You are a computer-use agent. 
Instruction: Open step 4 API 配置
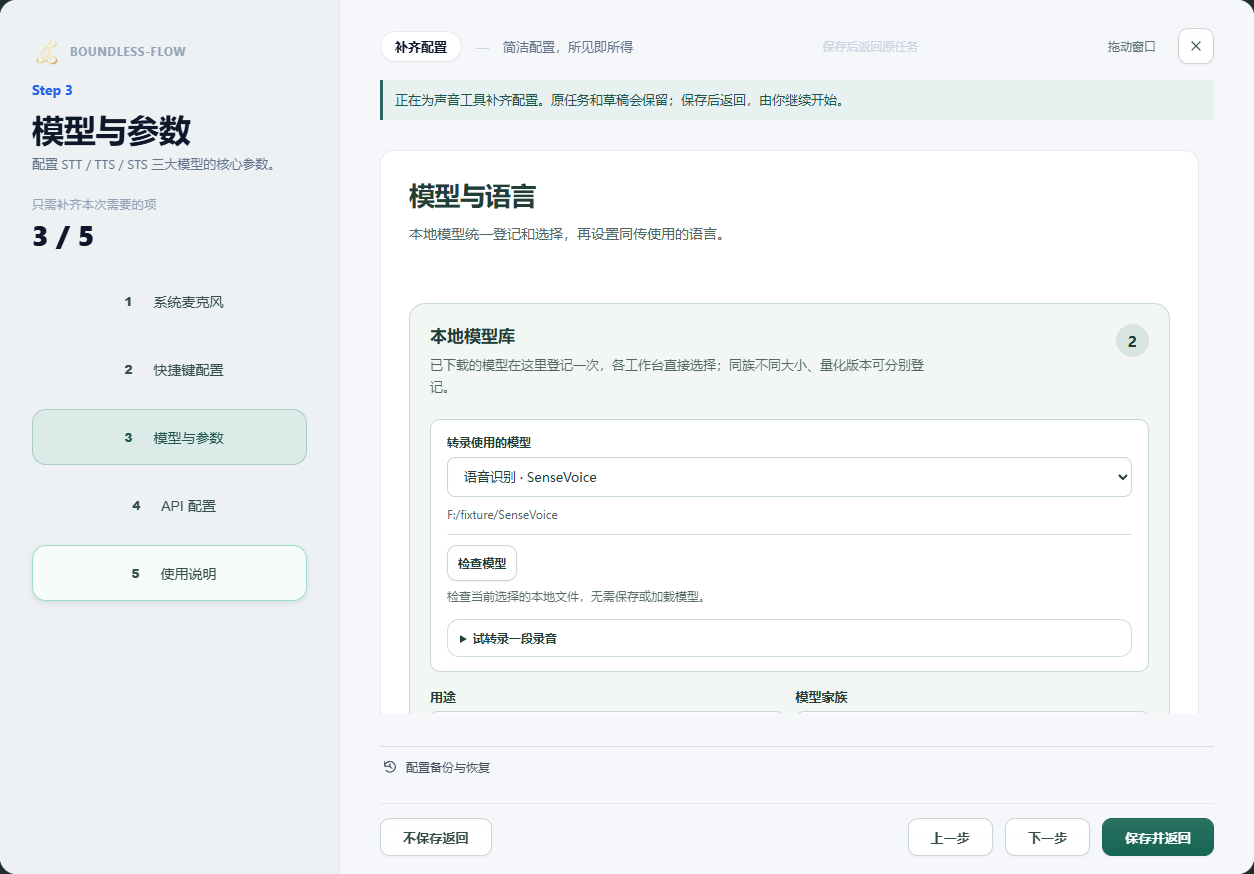point(169,506)
